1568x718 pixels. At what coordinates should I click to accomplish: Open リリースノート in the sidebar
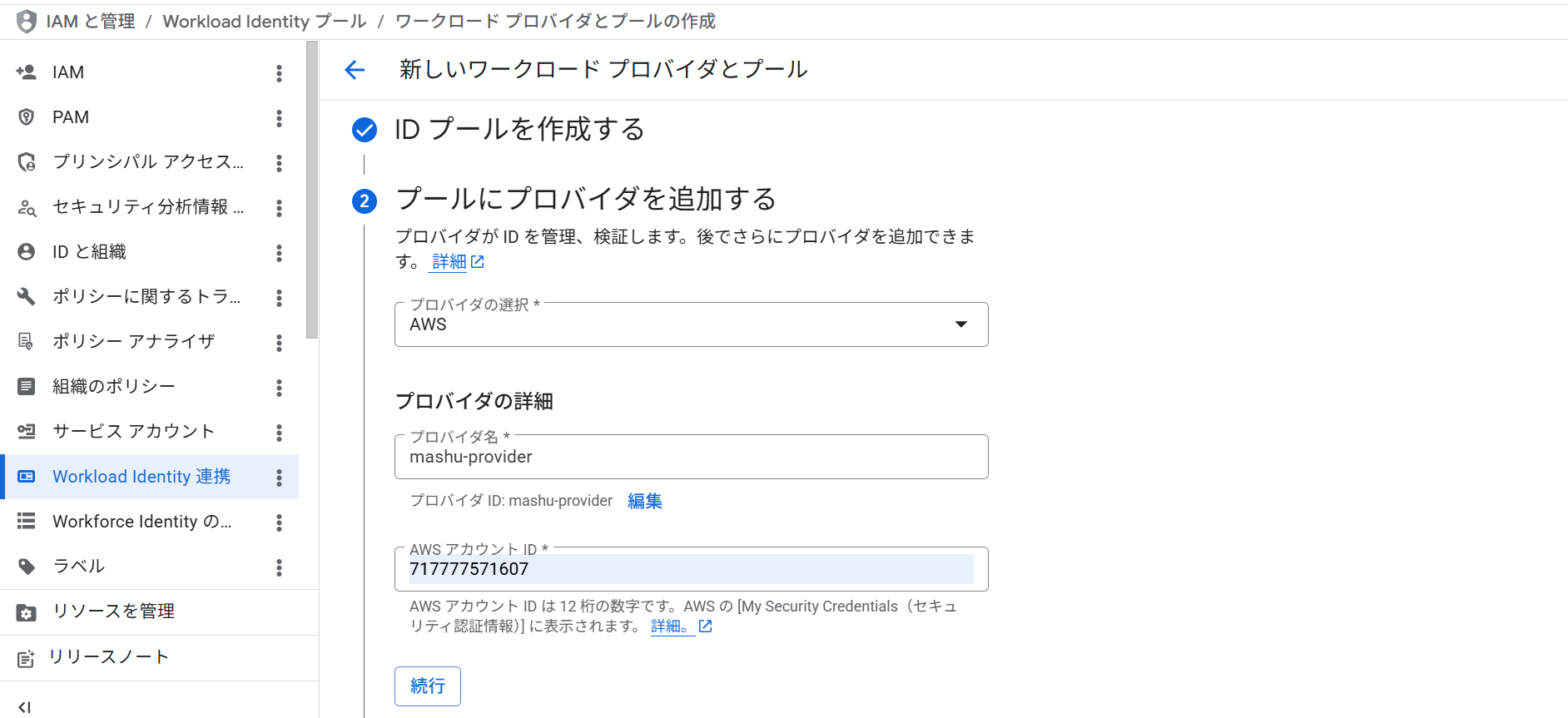tap(108, 657)
